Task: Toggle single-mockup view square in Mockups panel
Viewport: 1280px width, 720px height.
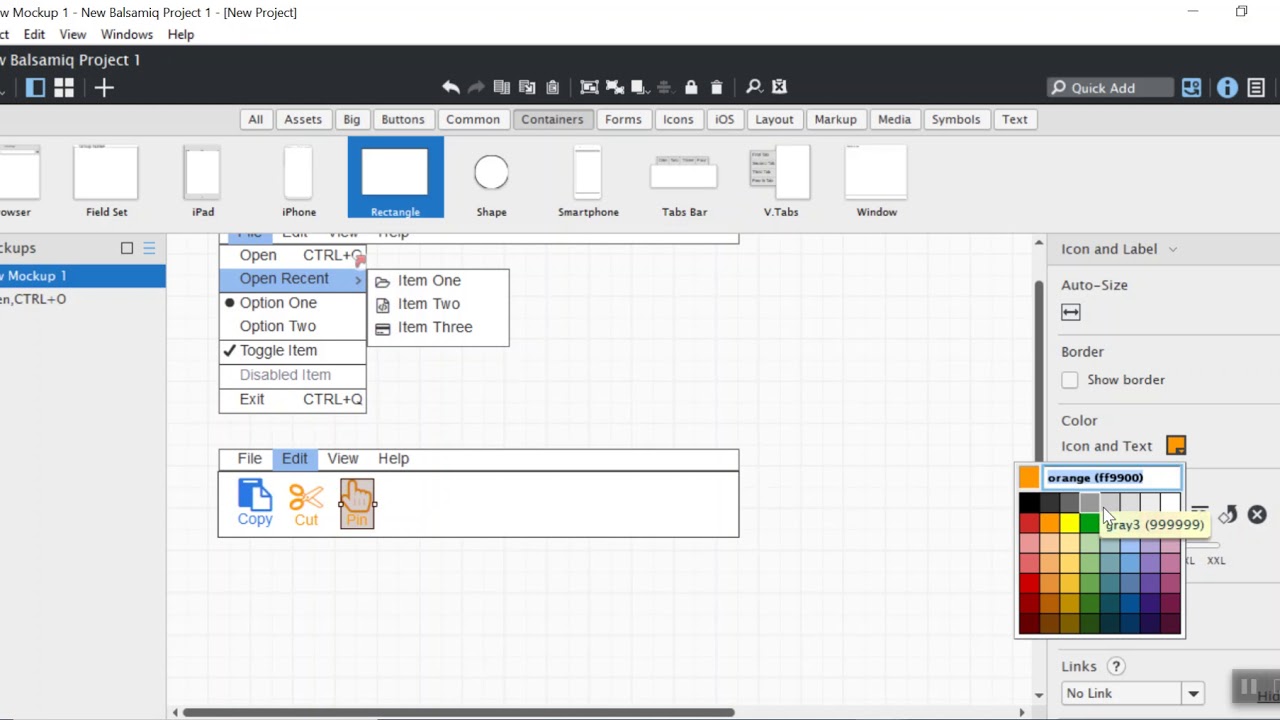Action: coord(127,248)
